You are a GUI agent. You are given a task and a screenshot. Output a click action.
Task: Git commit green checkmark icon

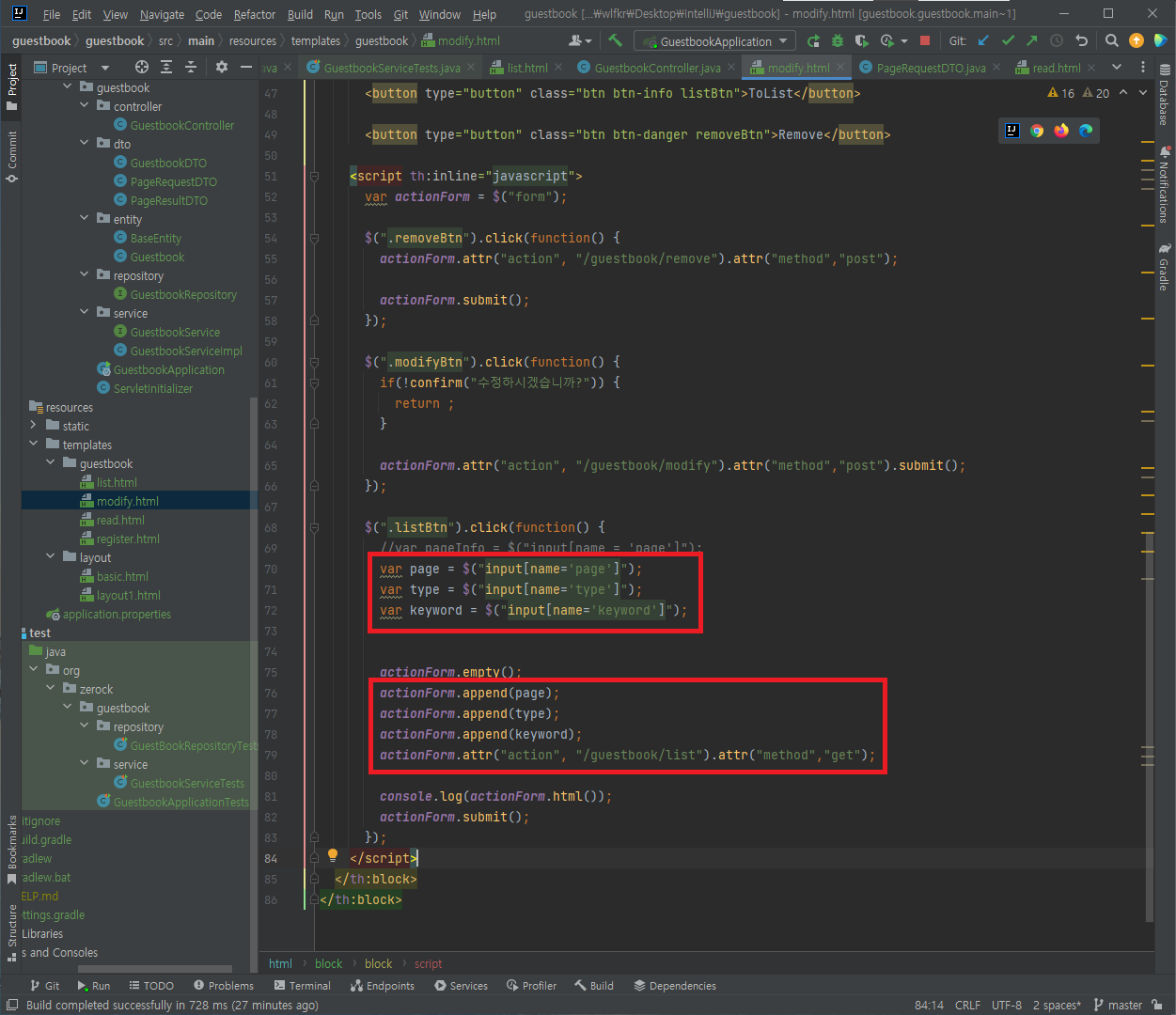1008,40
